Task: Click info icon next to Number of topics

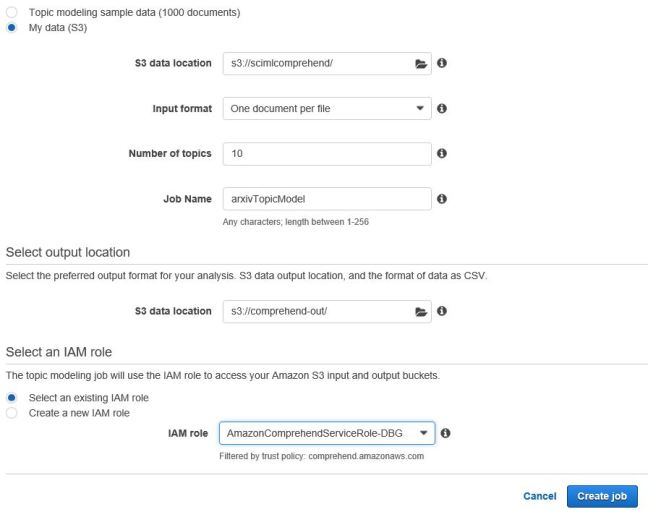Action: click(x=442, y=154)
